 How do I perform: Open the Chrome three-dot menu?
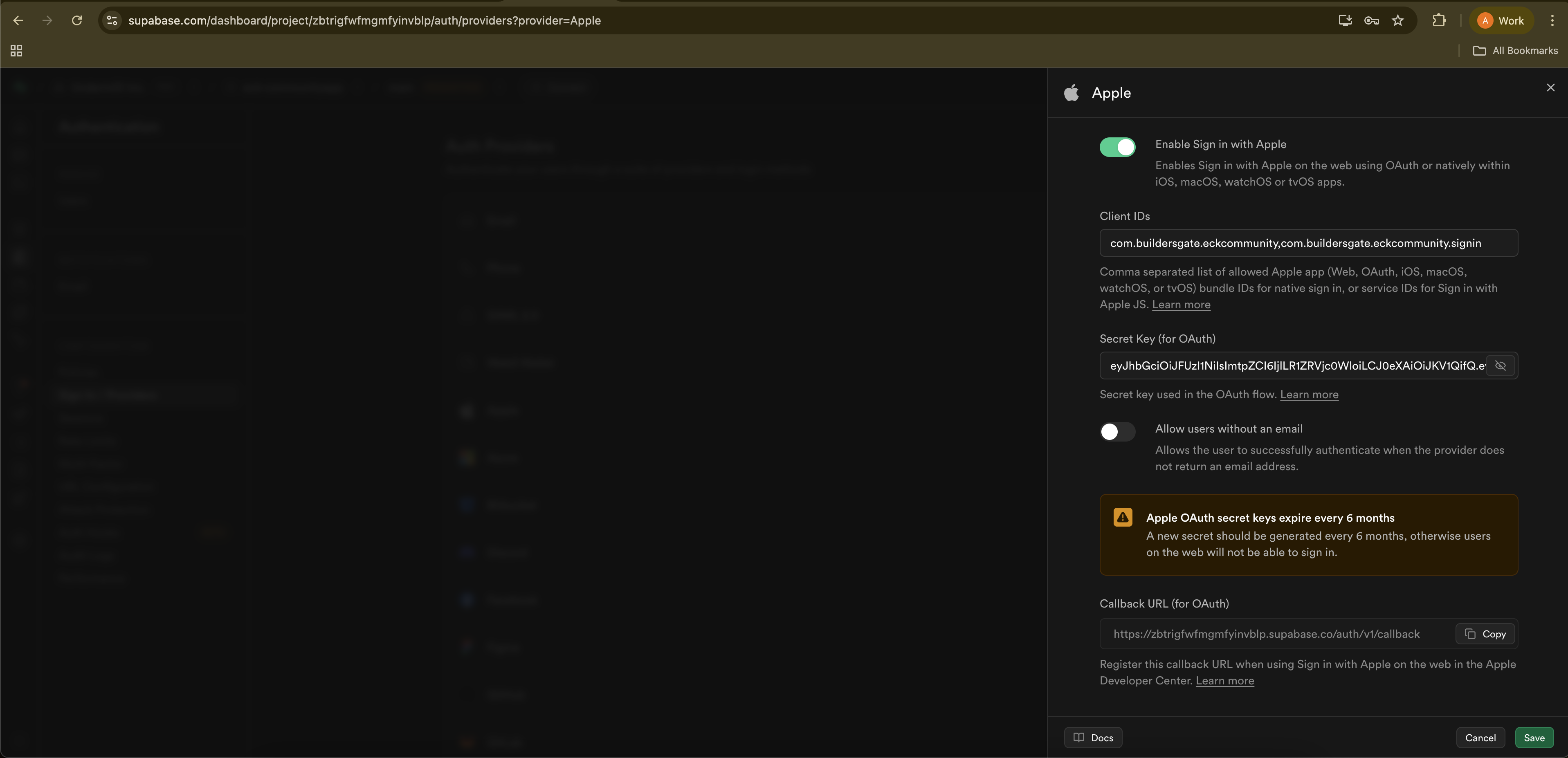point(1552,21)
